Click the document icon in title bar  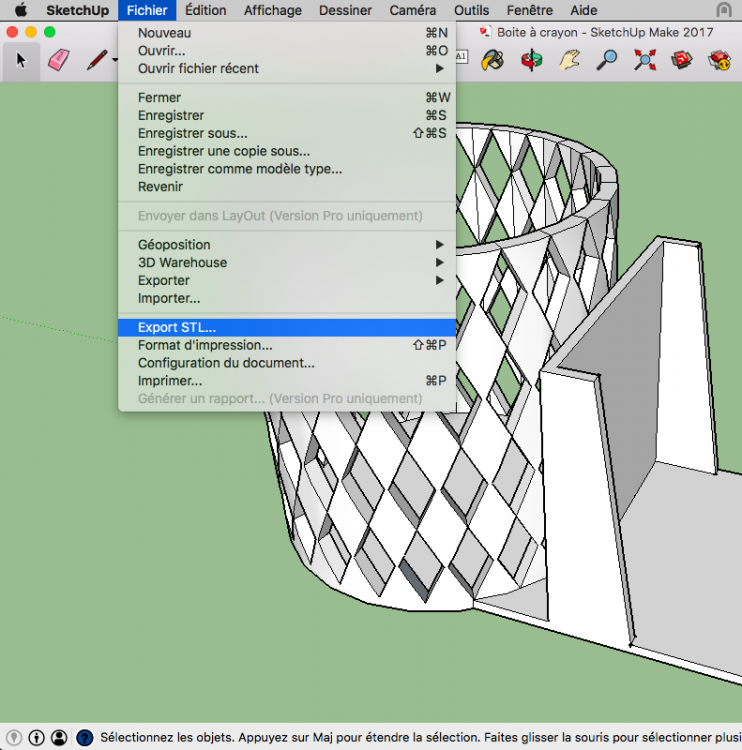(x=485, y=32)
